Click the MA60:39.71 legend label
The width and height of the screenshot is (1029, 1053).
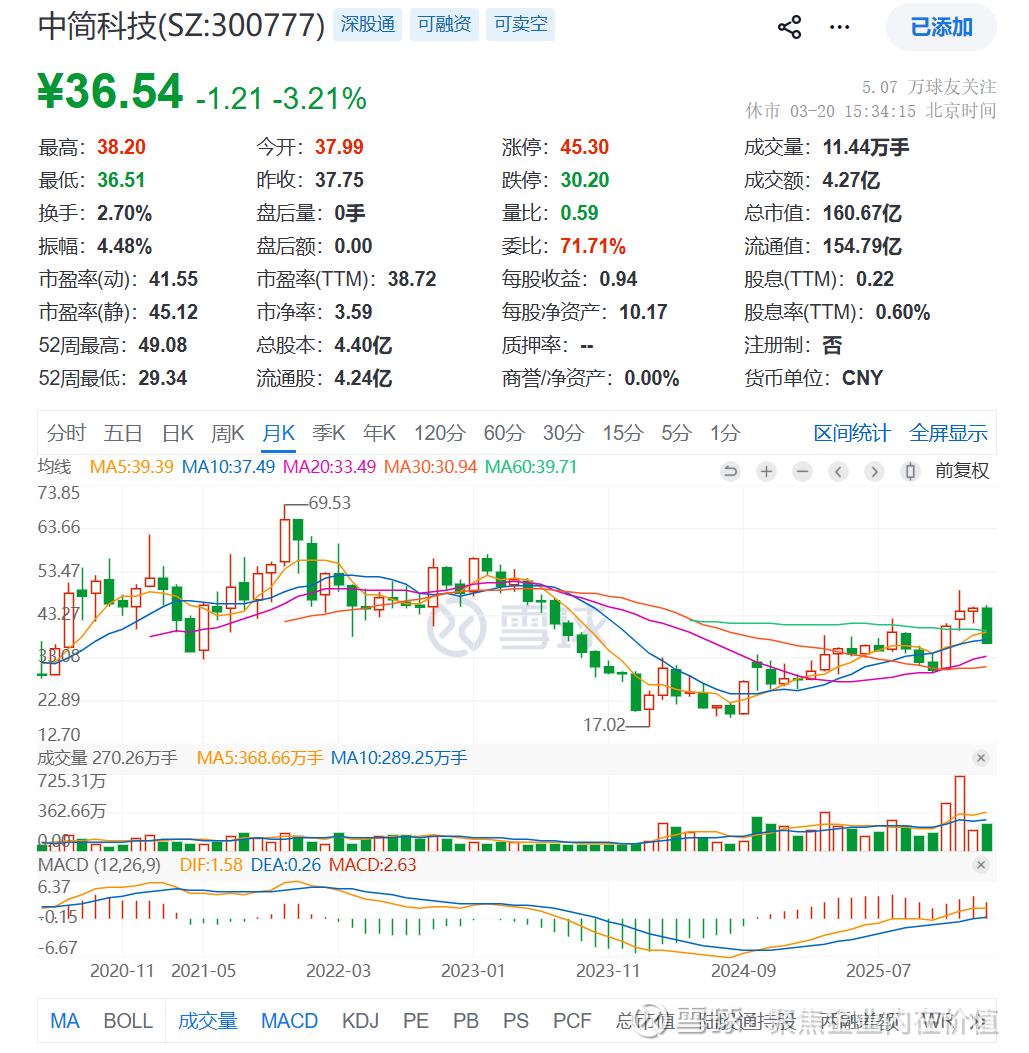[531, 467]
